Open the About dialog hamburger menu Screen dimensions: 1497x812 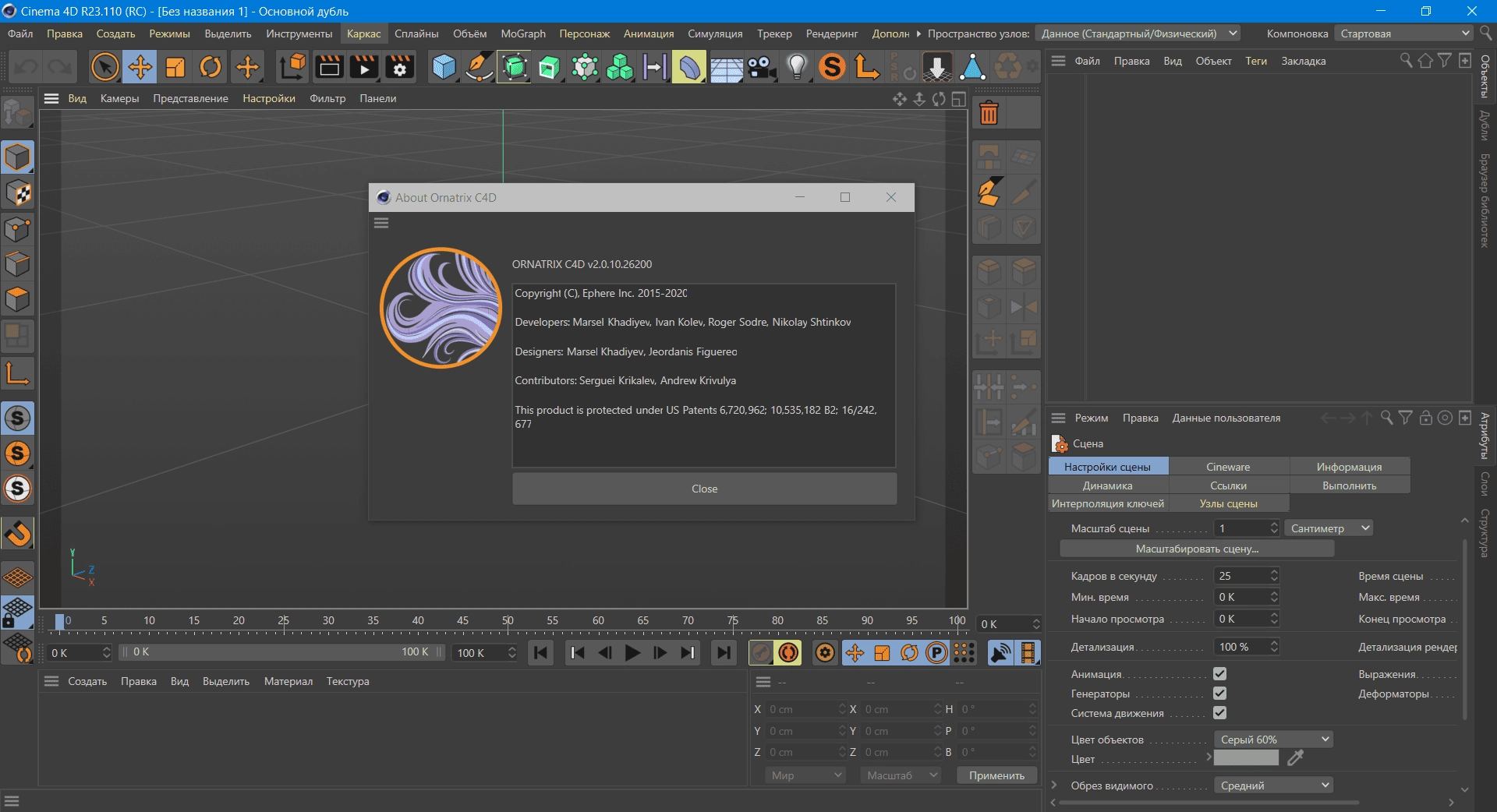pos(381,223)
